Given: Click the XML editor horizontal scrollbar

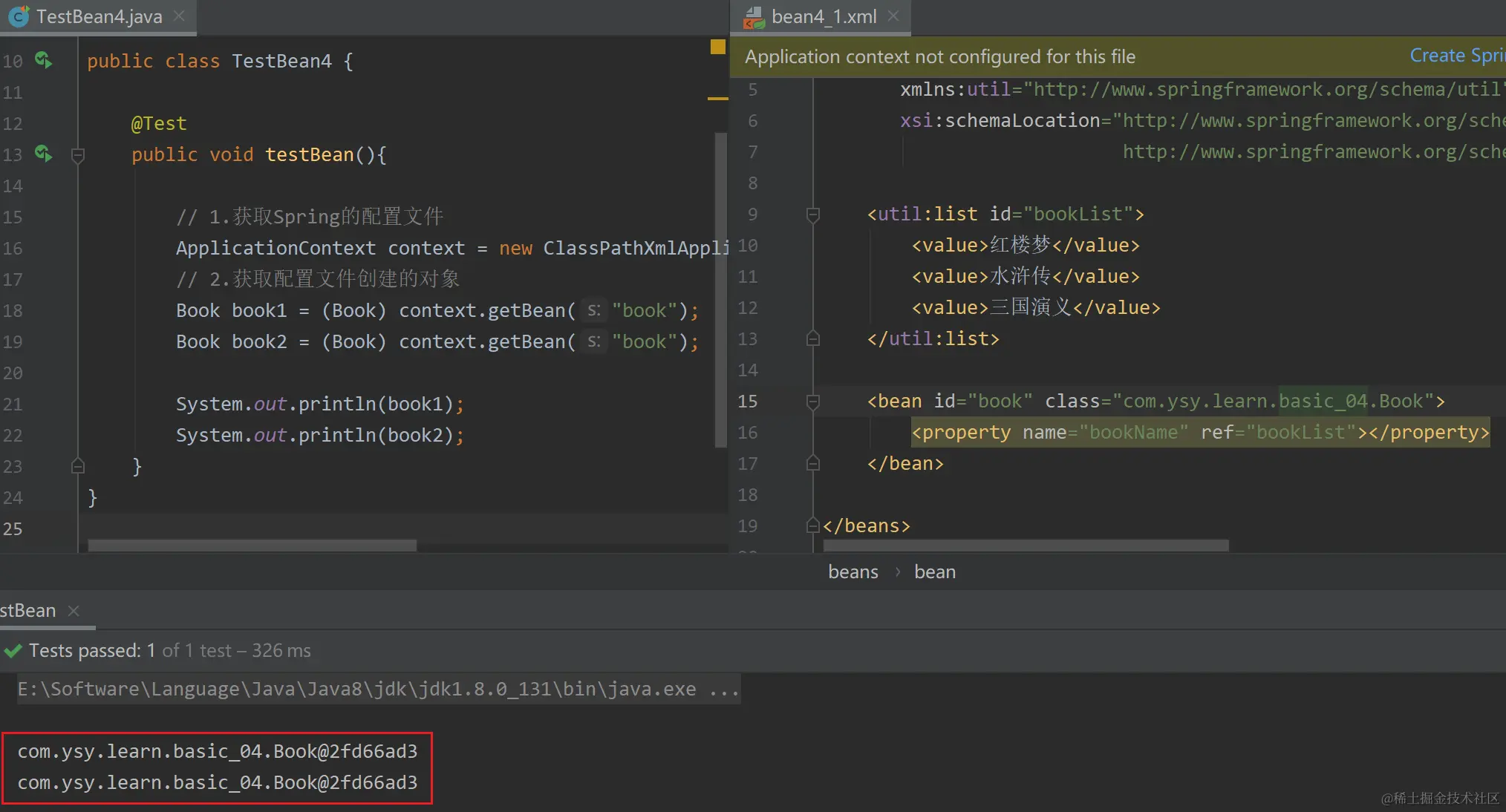Looking at the screenshot, I should pyautogui.click(x=1025, y=546).
